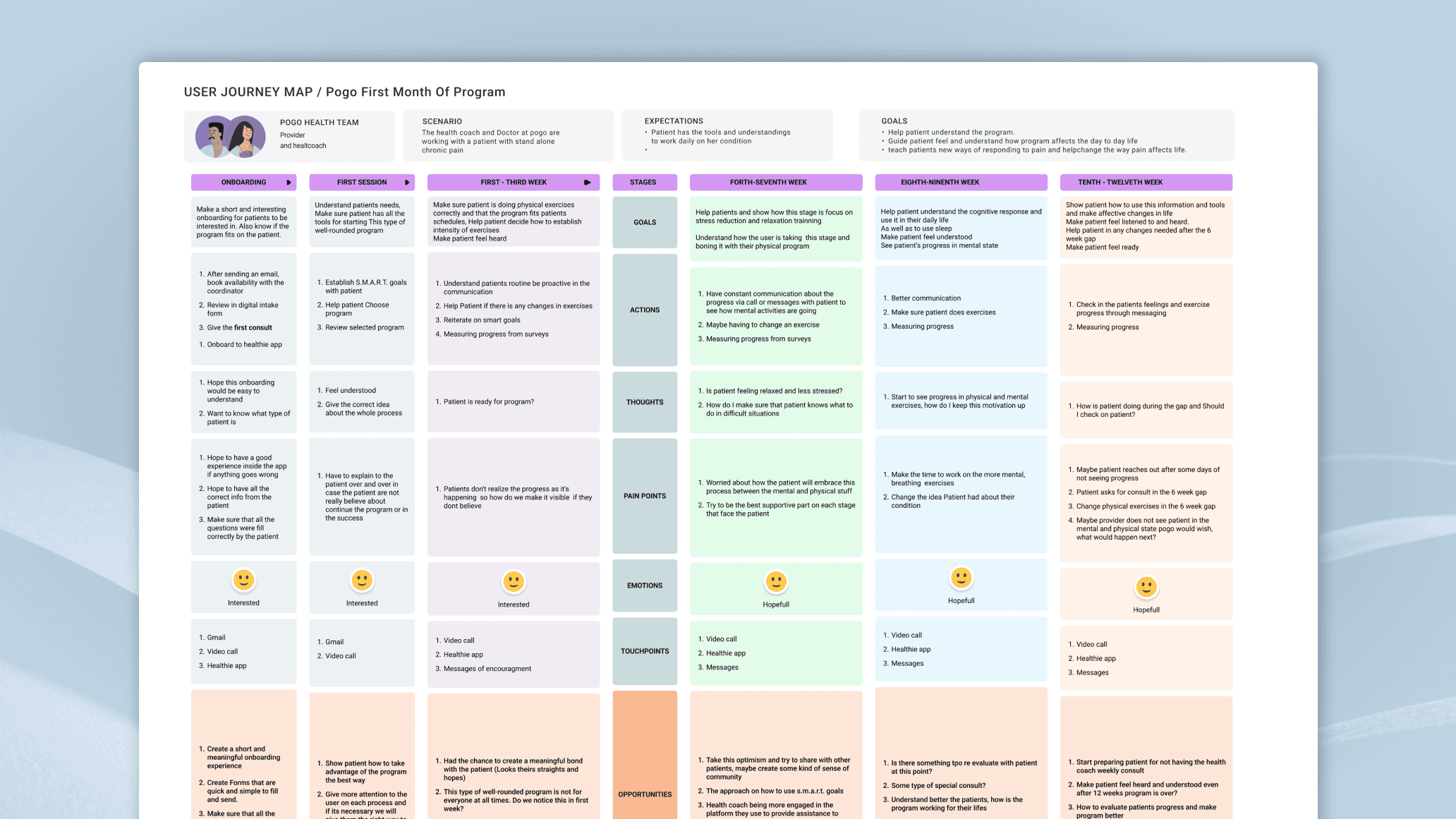Select the STAGES column header
The height and width of the screenshot is (819, 1456).
click(643, 182)
